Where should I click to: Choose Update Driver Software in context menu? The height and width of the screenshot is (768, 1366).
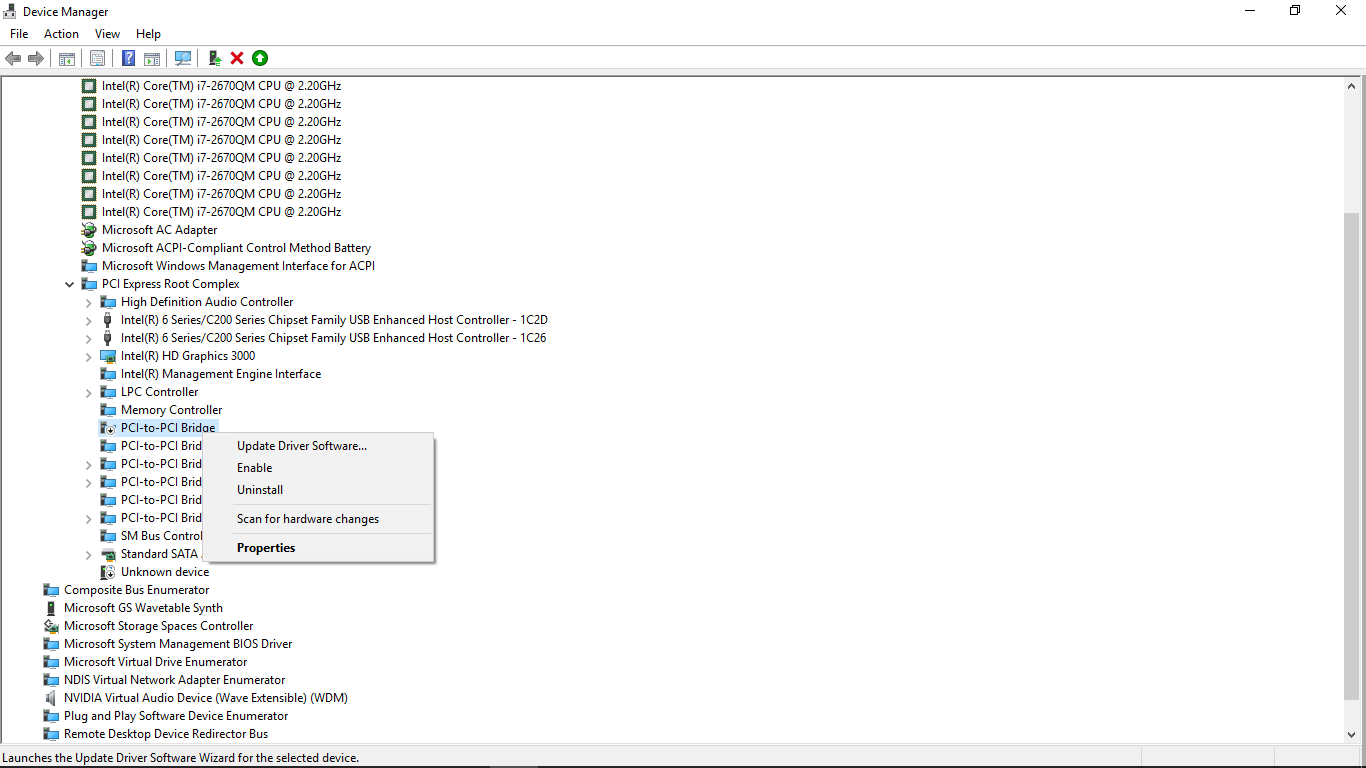tap(301, 446)
